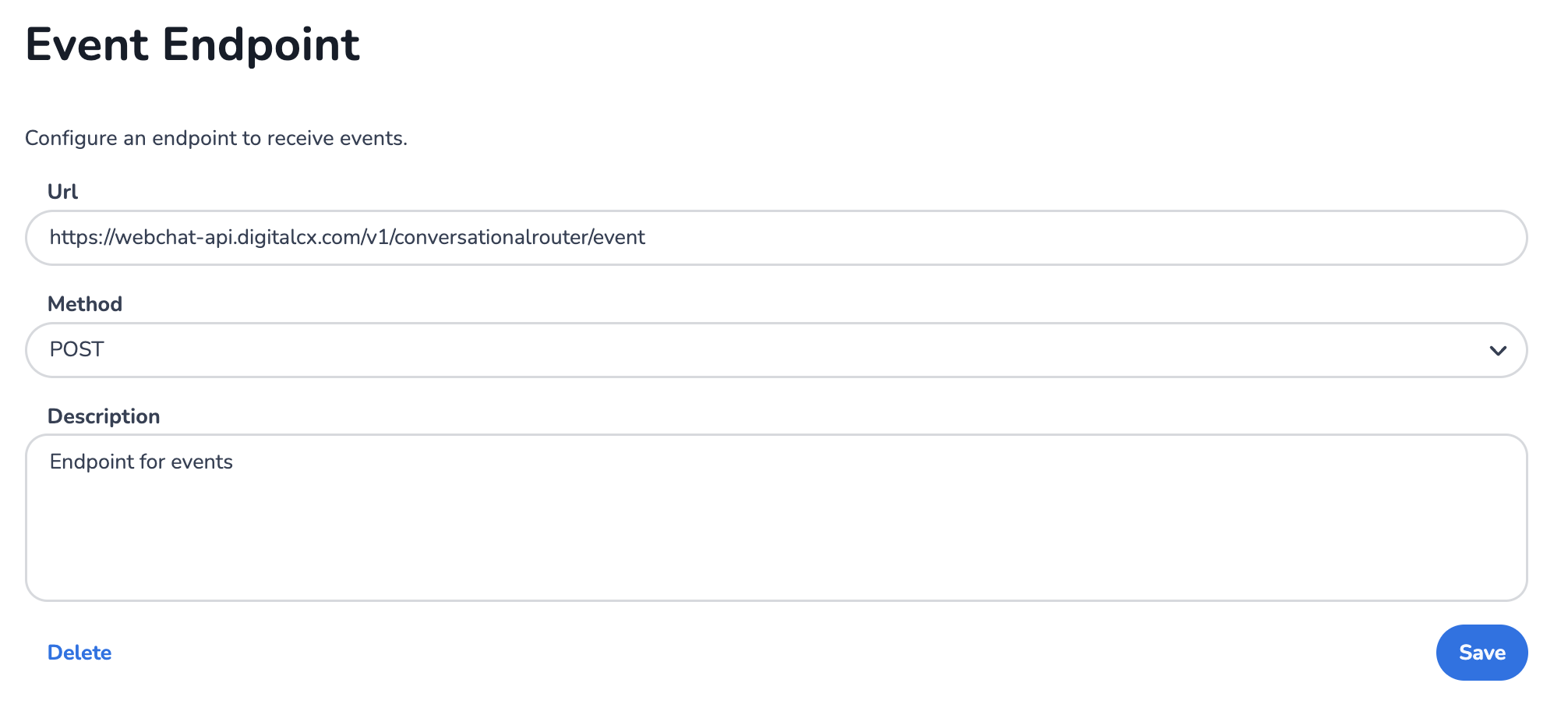
Task: Click the Method dropdown chevron arrow
Action: coord(1497,350)
